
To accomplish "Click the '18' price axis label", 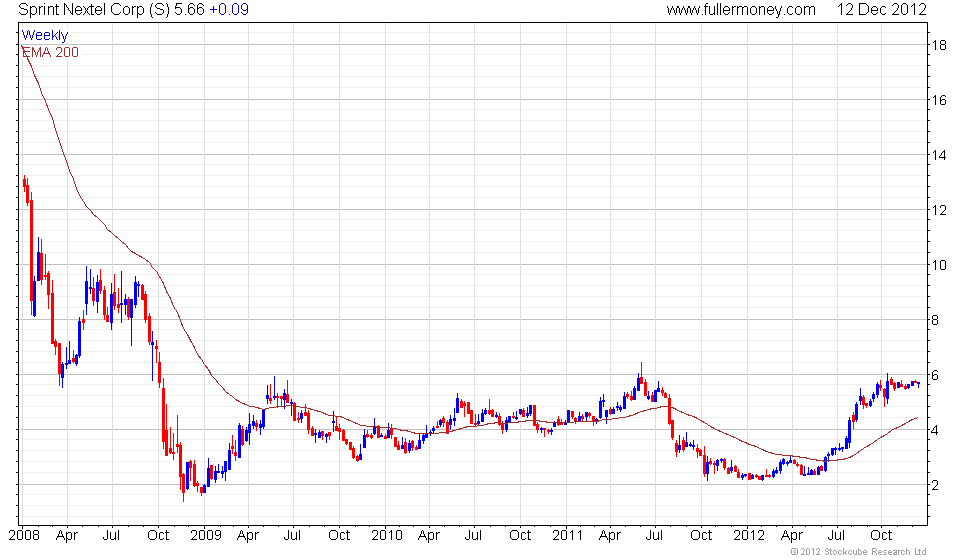I will [x=939, y=45].
